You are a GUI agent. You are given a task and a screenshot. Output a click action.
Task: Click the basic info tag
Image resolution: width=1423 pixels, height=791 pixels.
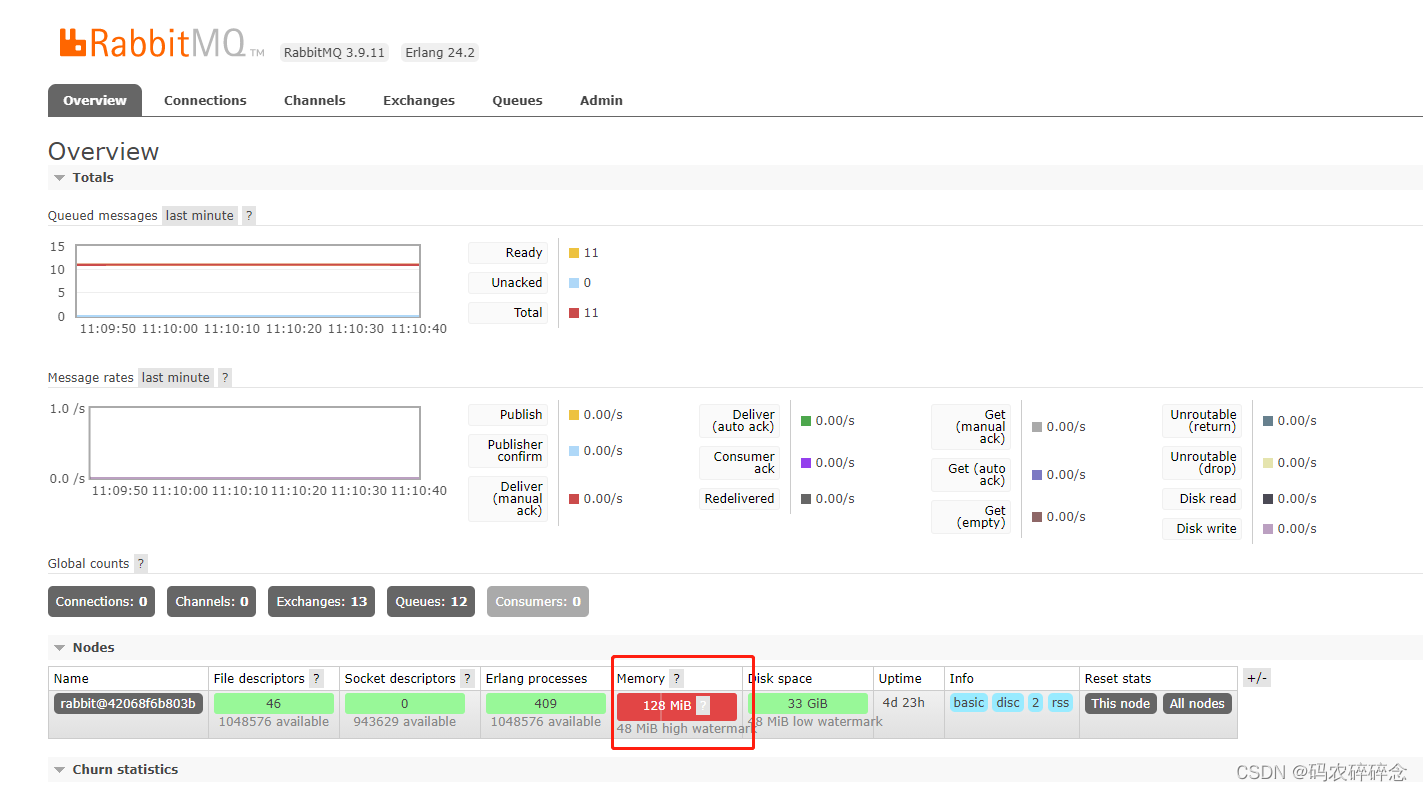click(x=968, y=703)
